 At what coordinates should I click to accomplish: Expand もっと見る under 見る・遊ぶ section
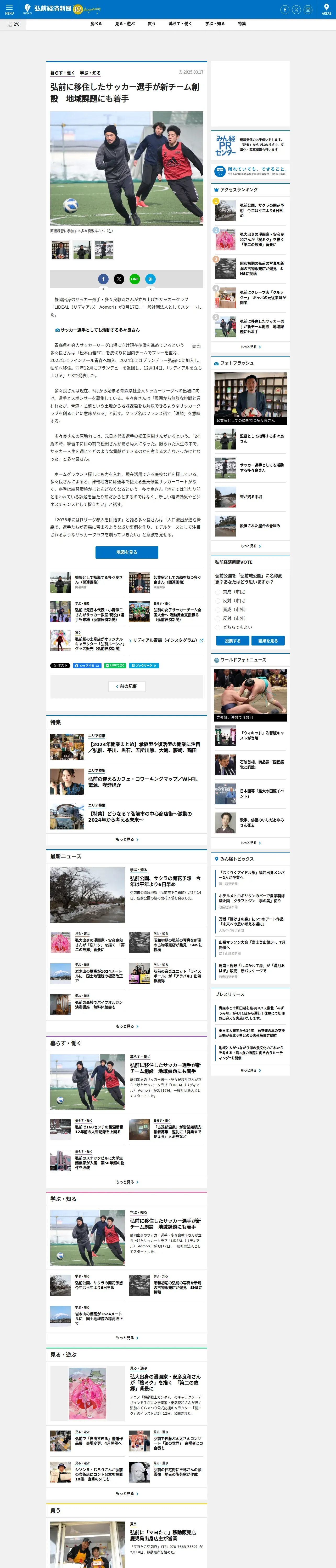click(x=127, y=1494)
